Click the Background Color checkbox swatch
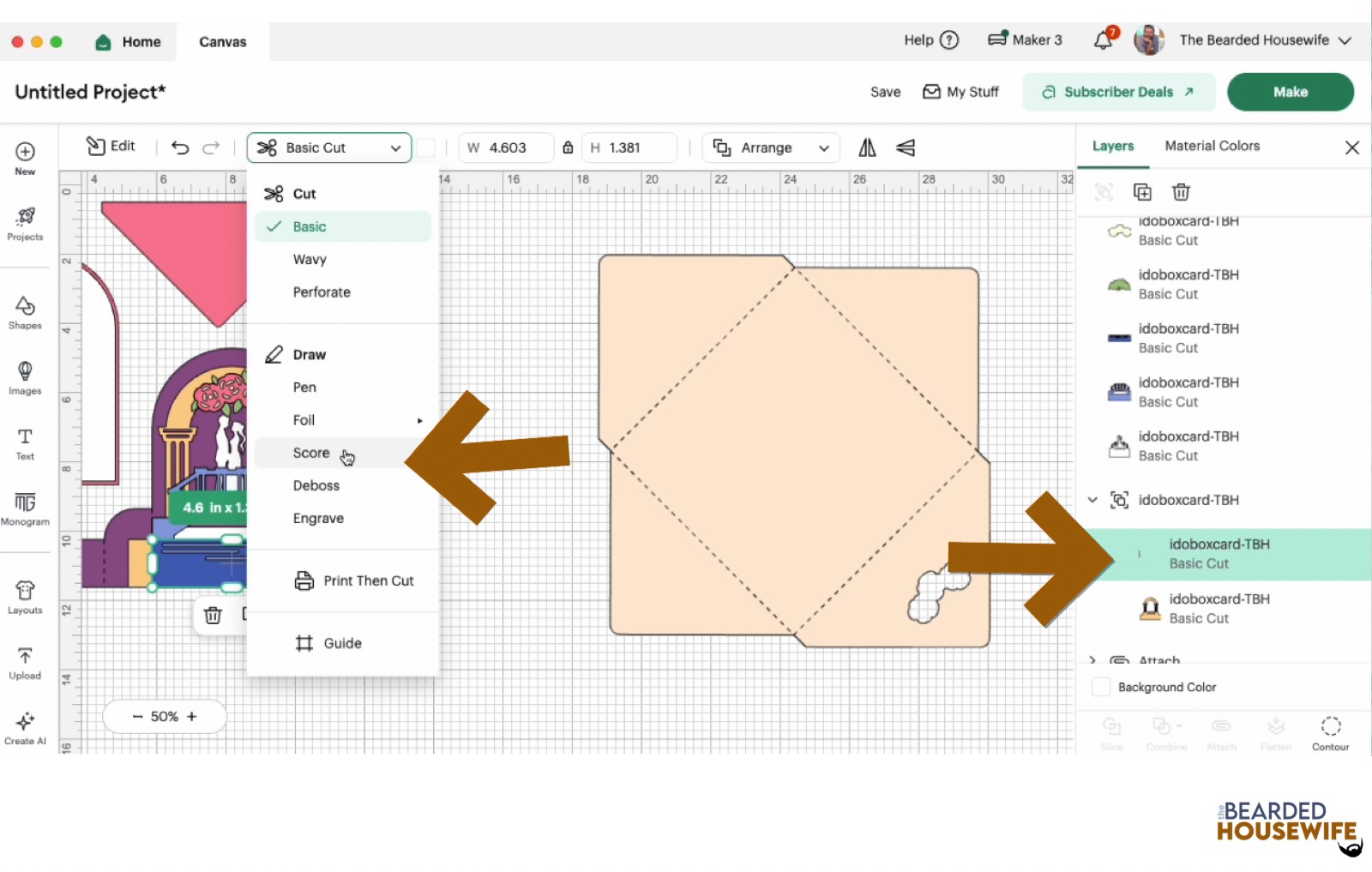This screenshot has width=1372, height=872. coord(1101,687)
